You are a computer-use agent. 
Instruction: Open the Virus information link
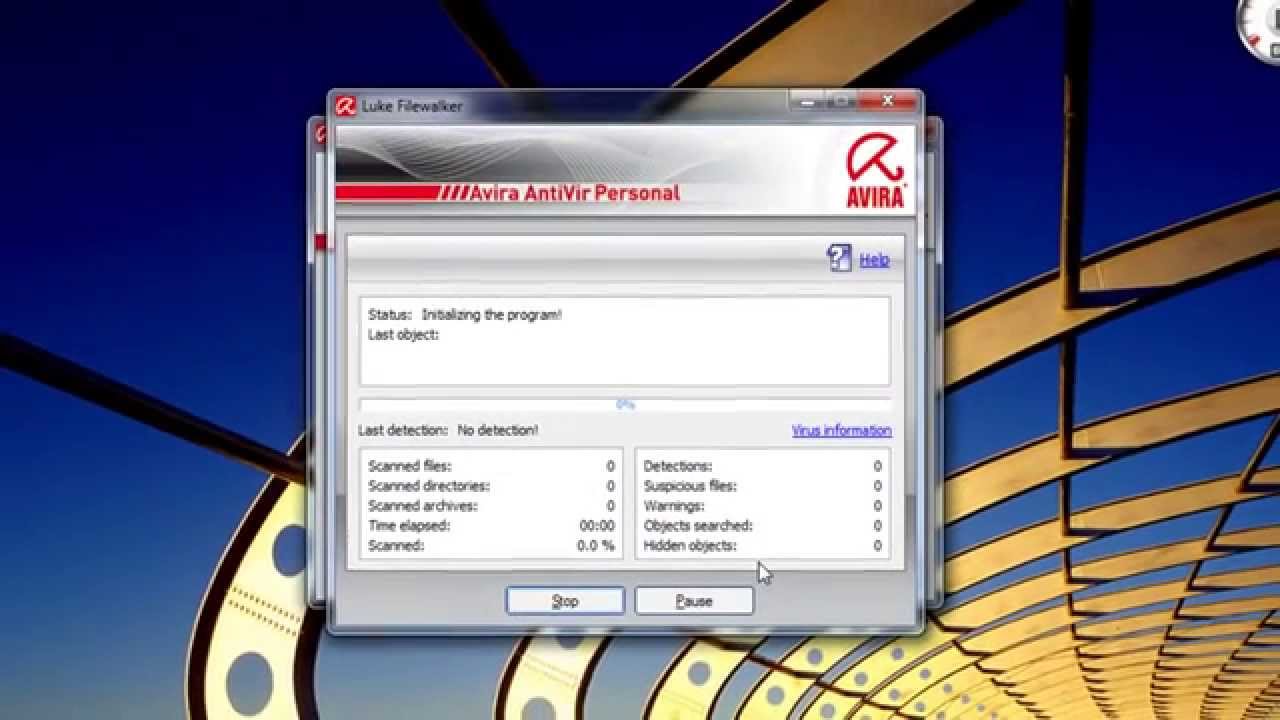[842, 430]
